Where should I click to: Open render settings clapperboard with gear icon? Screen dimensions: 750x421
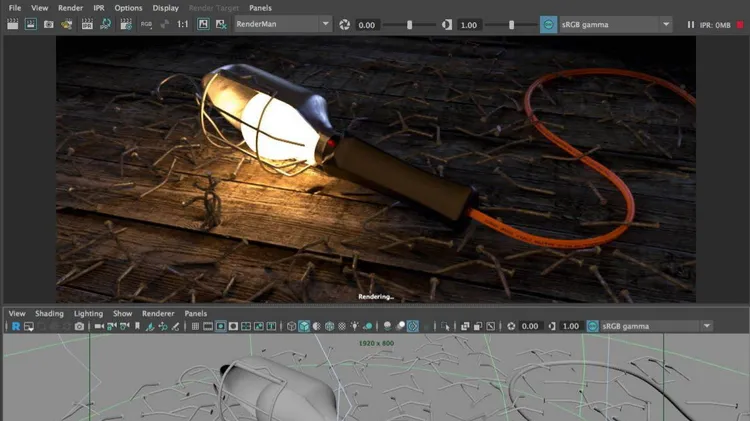(x=126, y=24)
